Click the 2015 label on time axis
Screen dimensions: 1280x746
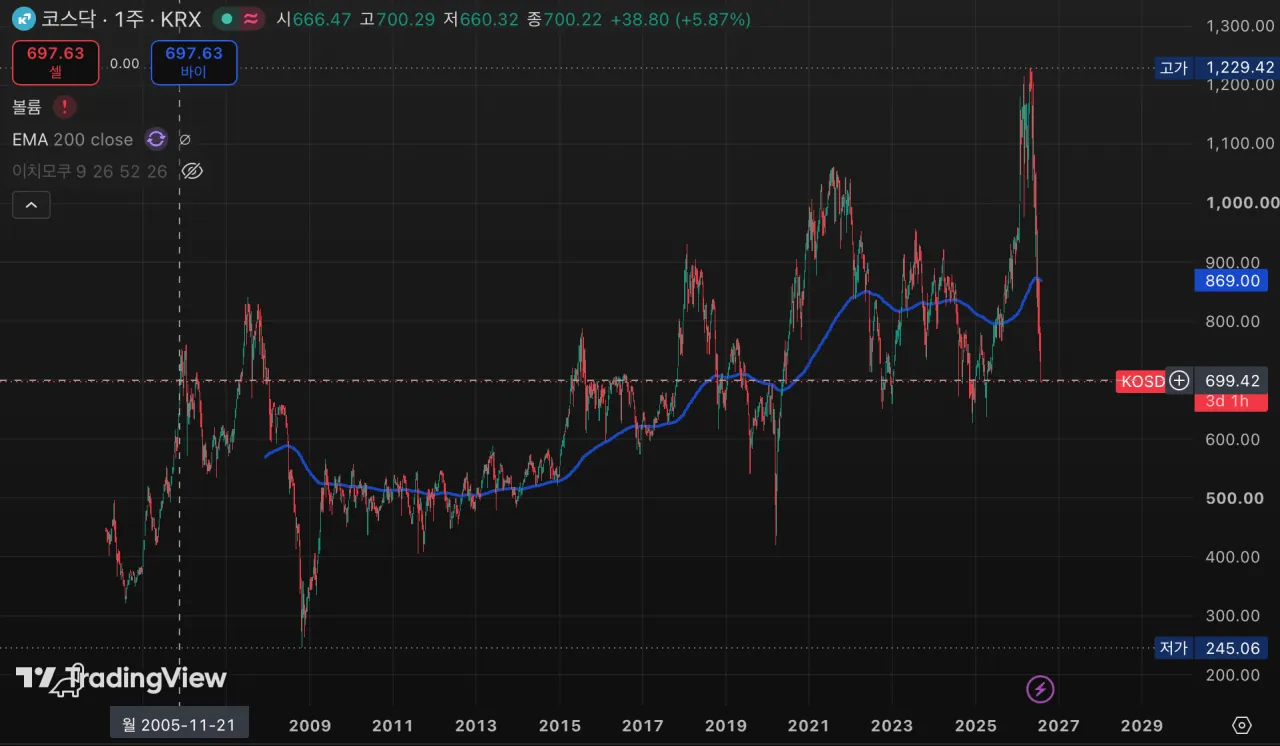pyautogui.click(x=559, y=725)
